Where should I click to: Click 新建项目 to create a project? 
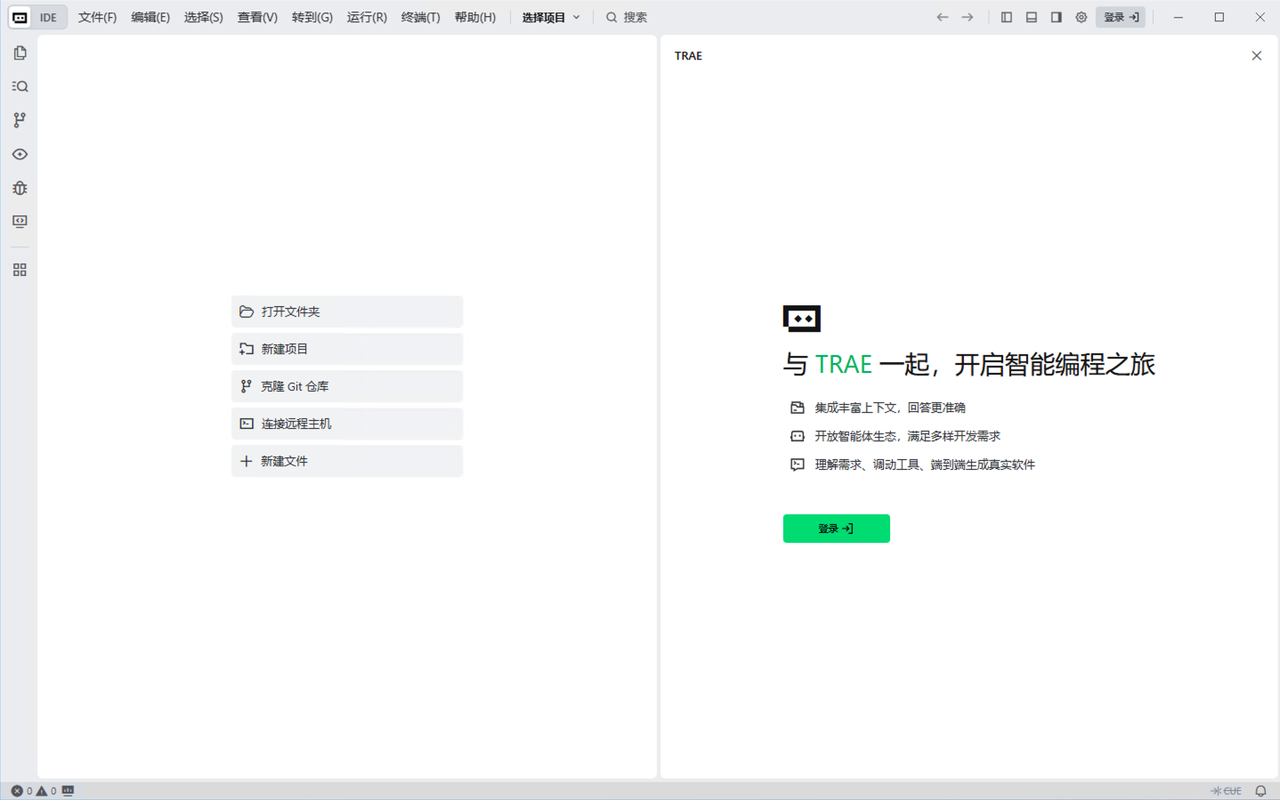(347, 349)
